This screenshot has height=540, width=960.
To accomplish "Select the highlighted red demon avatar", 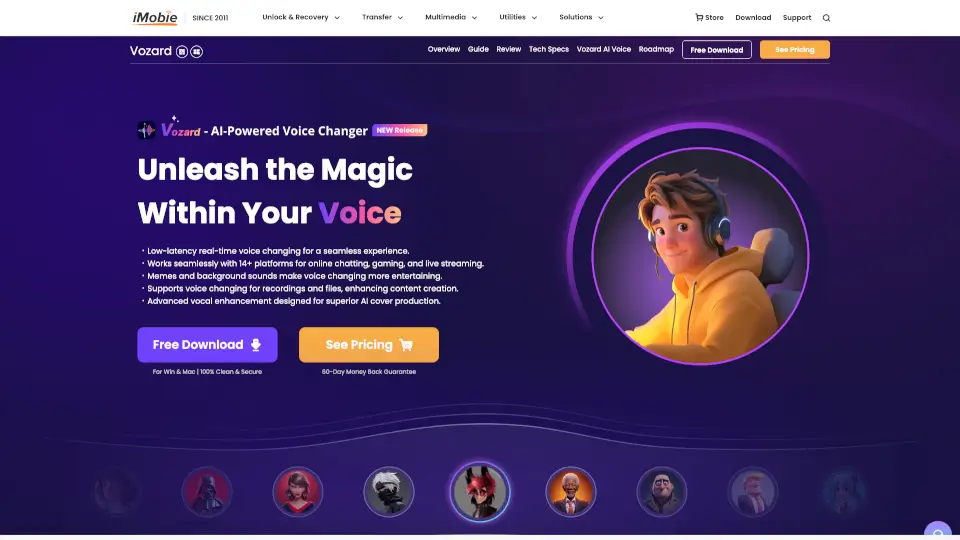I will pos(480,492).
